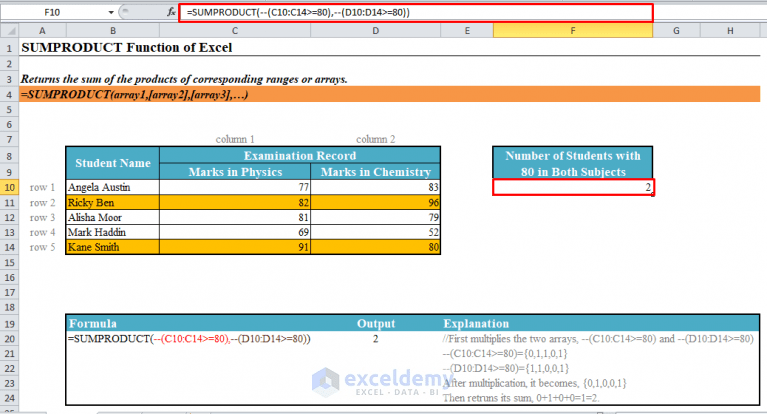Select Chemistry mark 96 cell
This screenshot has width=767, height=414.
(x=376, y=203)
